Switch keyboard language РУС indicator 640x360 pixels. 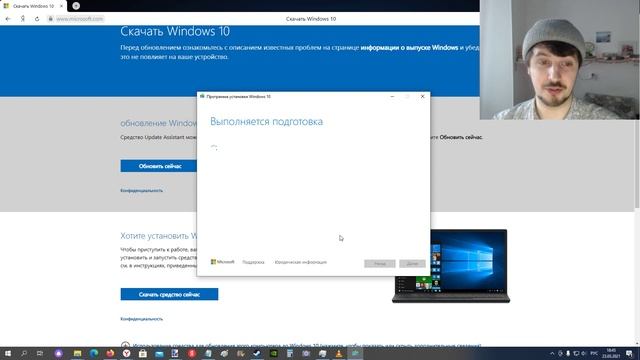point(594,353)
